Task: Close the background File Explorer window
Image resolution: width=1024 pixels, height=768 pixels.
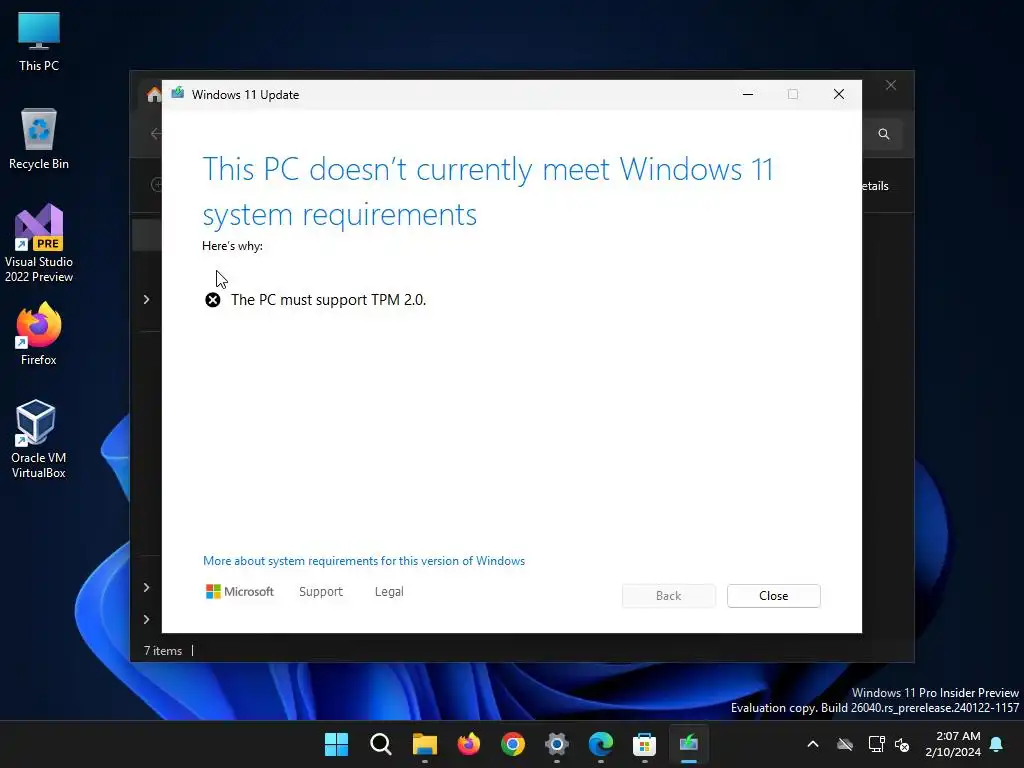Action: (891, 86)
